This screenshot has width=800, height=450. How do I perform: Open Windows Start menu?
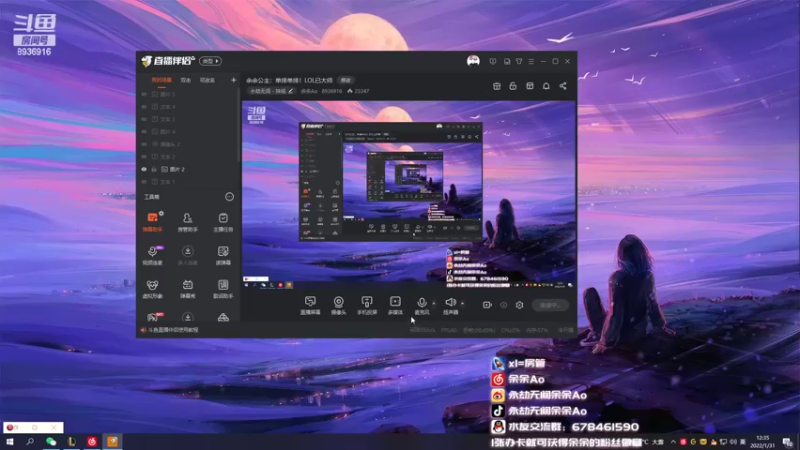click(x=10, y=442)
